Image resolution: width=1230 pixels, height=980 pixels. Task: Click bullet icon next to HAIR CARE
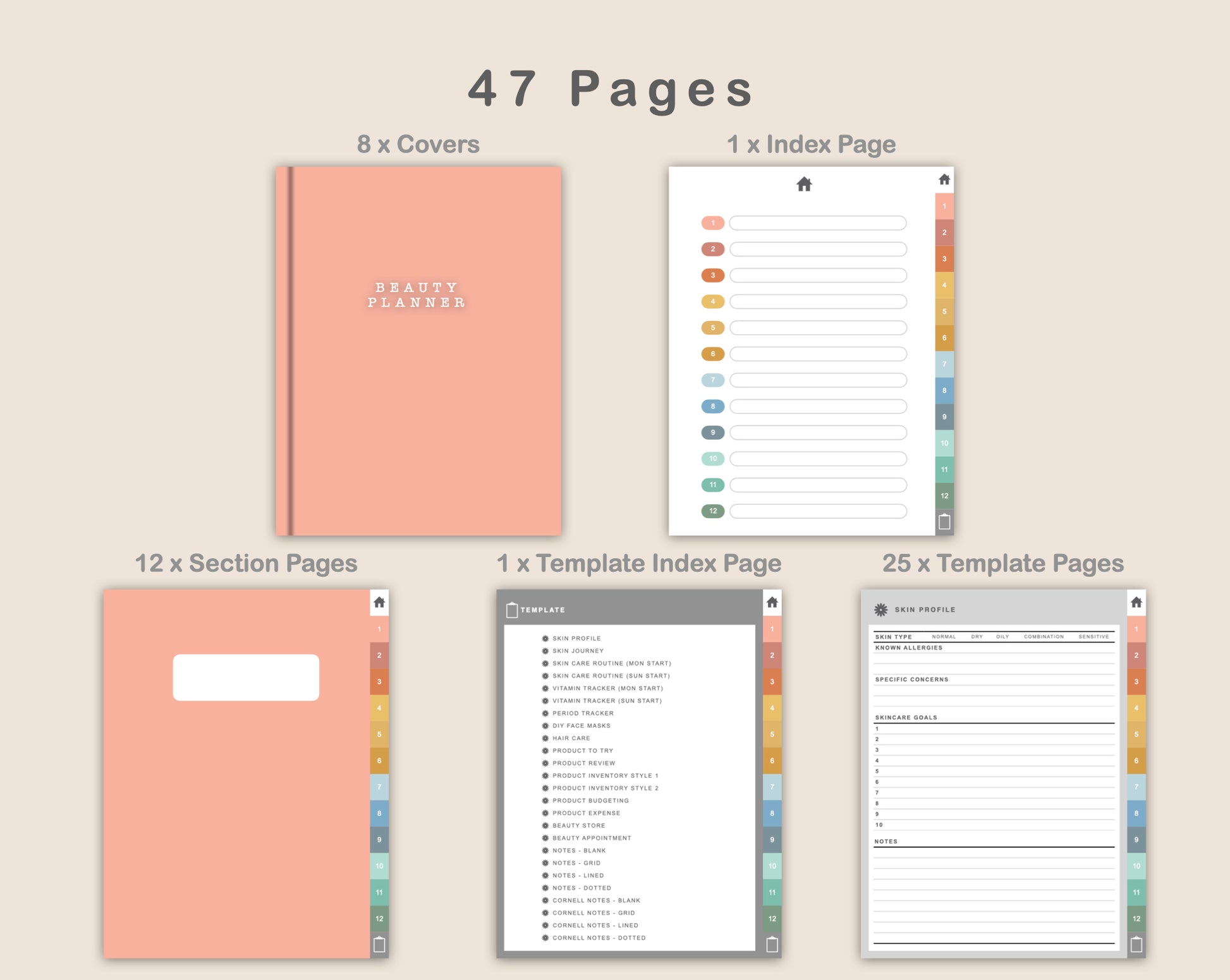(x=545, y=738)
